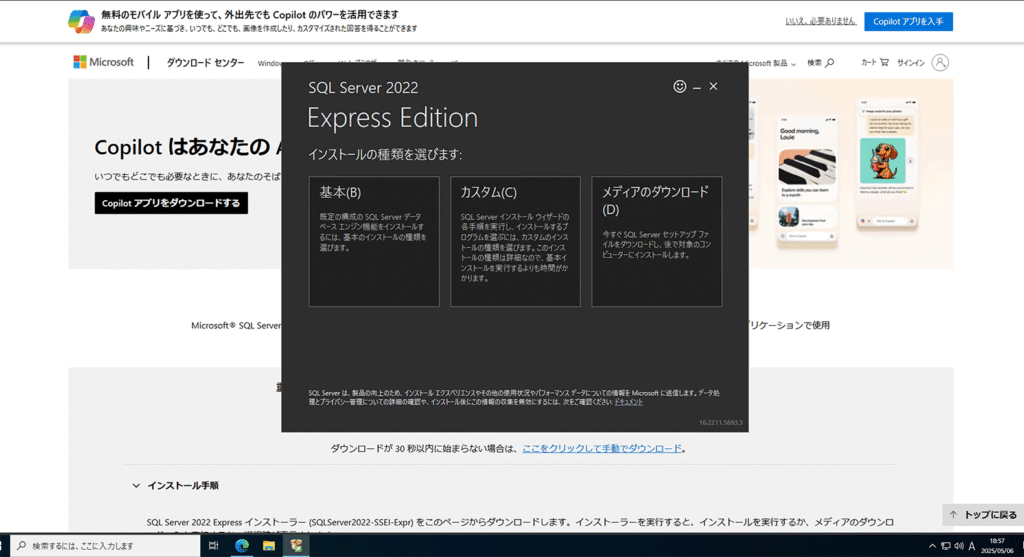Click the Express Edition heading text
The height and width of the screenshot is (557, 1024).
click(392, 118)
